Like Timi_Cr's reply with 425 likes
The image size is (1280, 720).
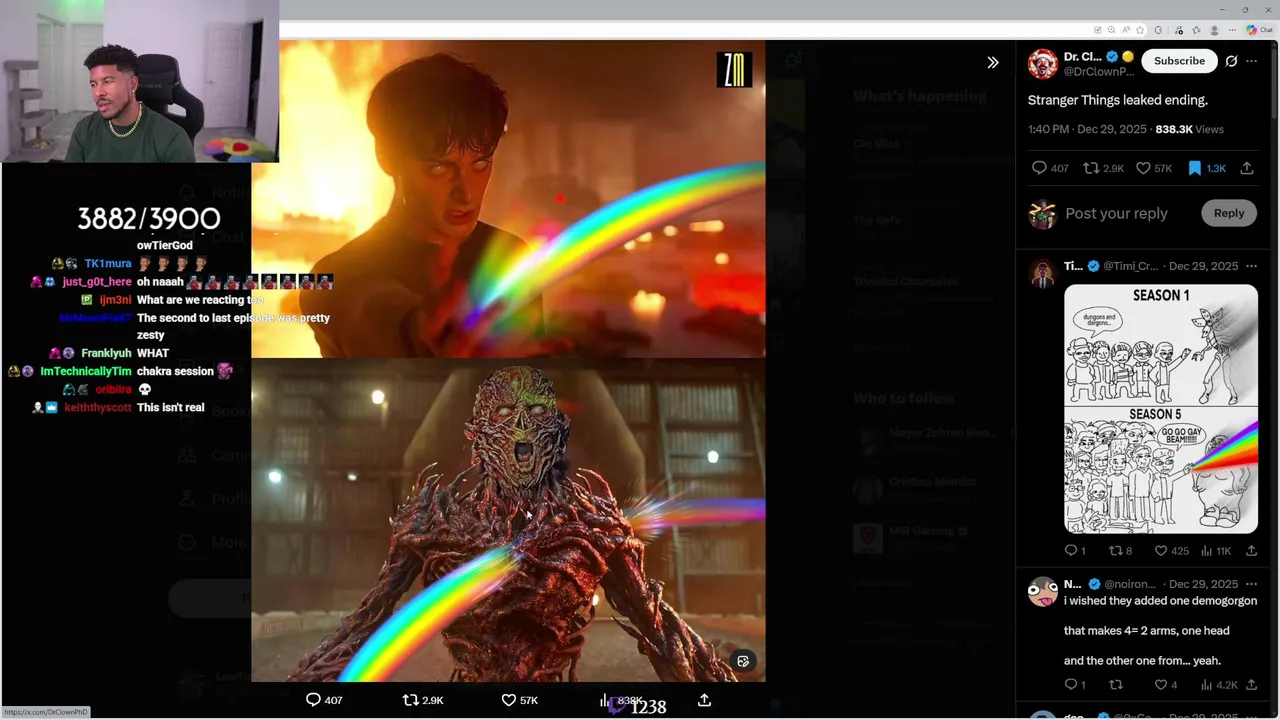[x=1171, y=551]
